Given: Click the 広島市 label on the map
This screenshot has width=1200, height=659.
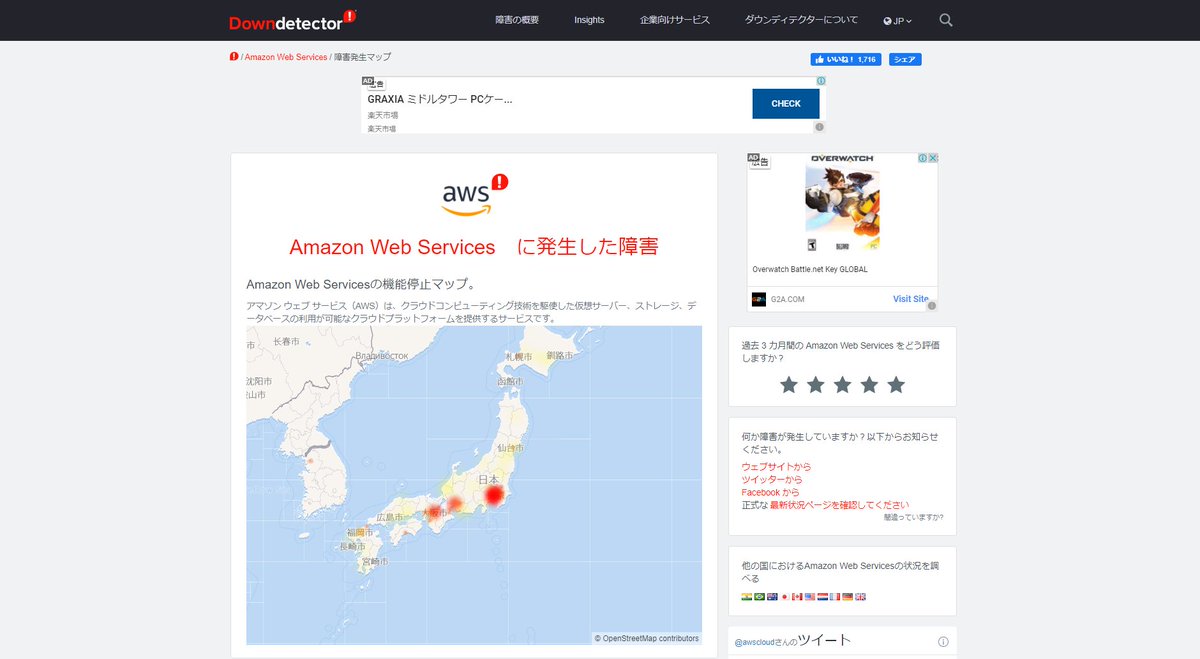Looking at the screenshot, I should click(x=390, y=517).
